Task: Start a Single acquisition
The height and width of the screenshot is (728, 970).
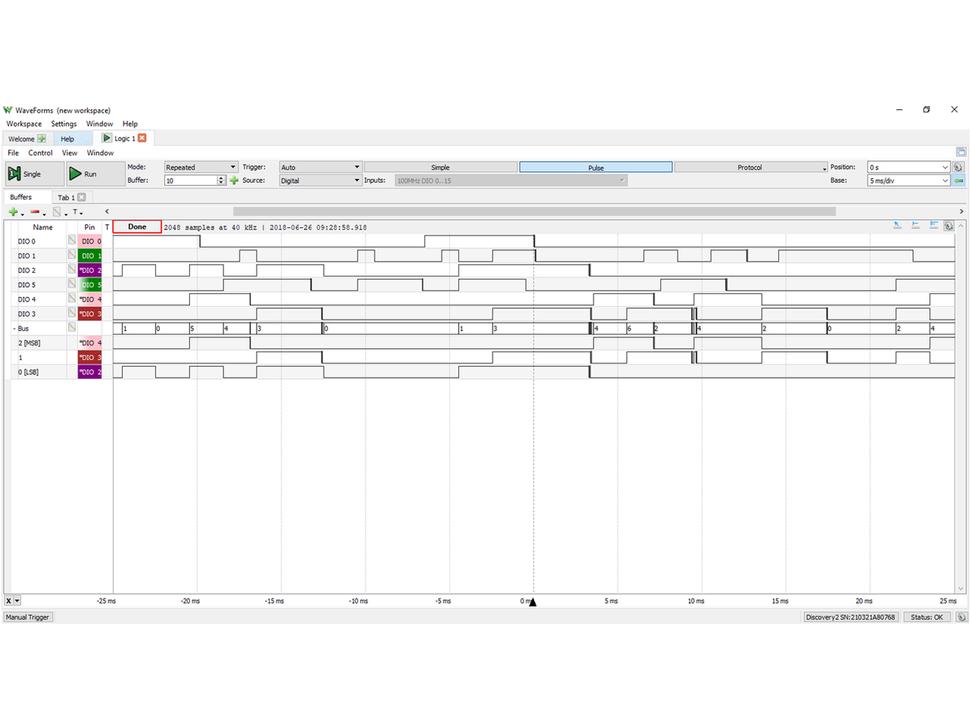Action: tap(26, 174)
